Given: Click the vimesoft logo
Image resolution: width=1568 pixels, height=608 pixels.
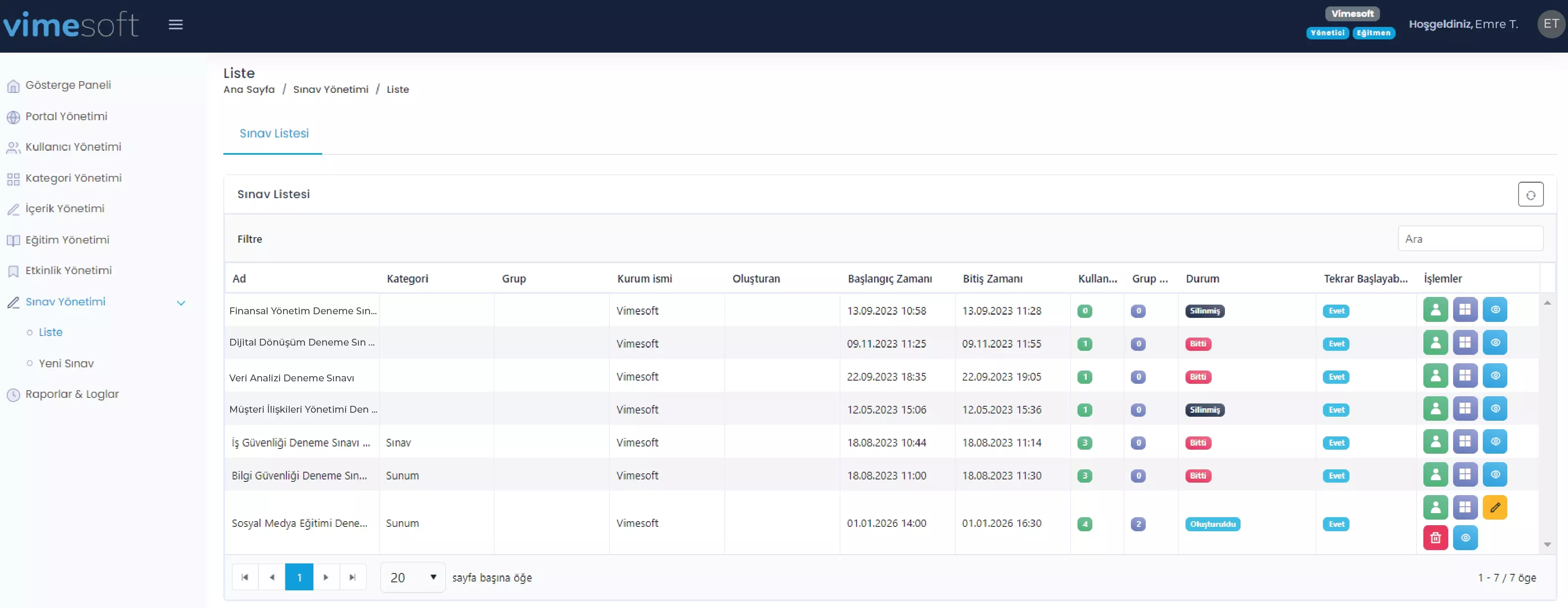Looking at the screenshot, I should (x=71, y=25).
